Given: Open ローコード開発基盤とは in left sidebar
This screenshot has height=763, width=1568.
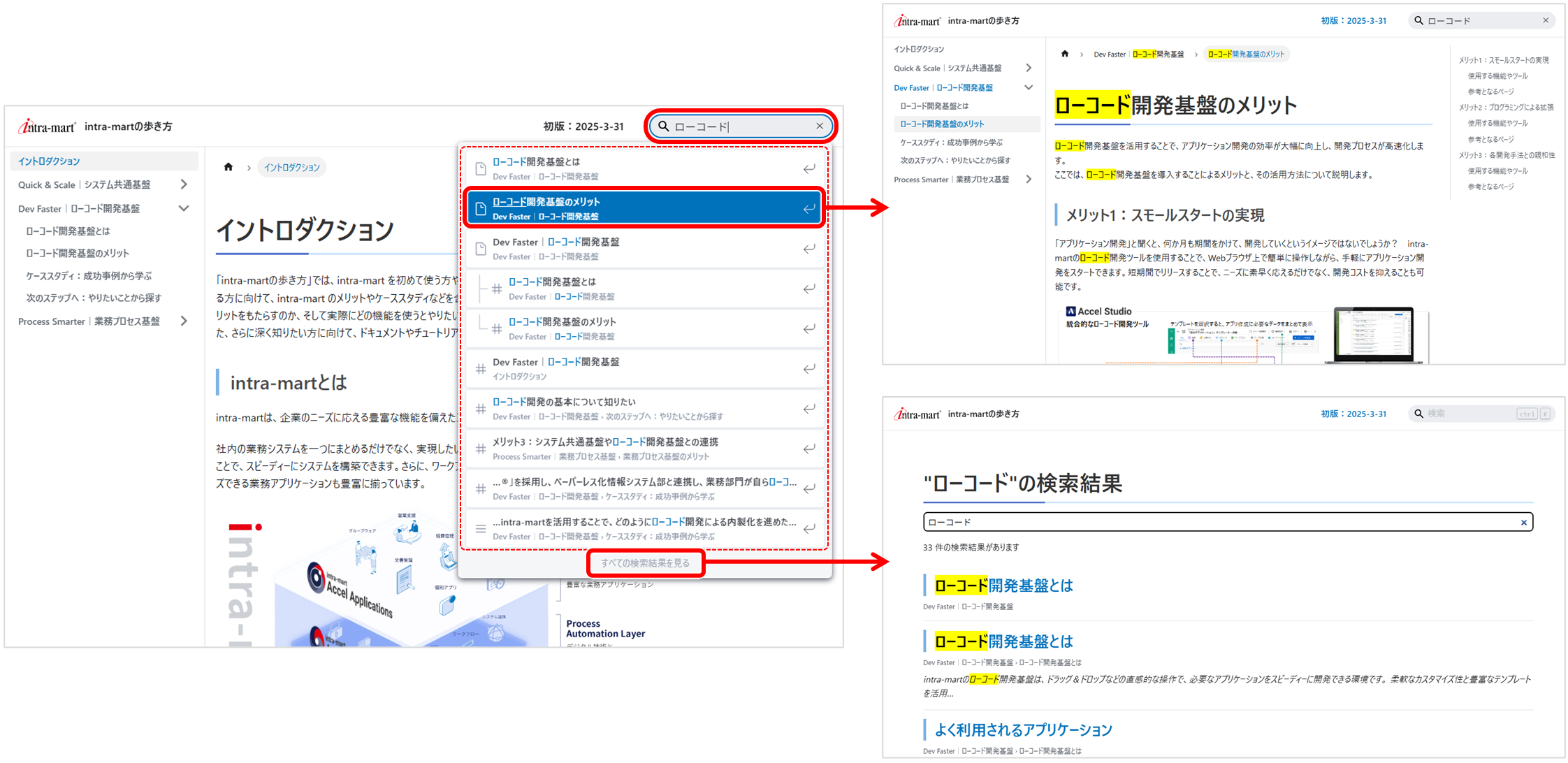Looking at the screenshot, I should 68,231.
